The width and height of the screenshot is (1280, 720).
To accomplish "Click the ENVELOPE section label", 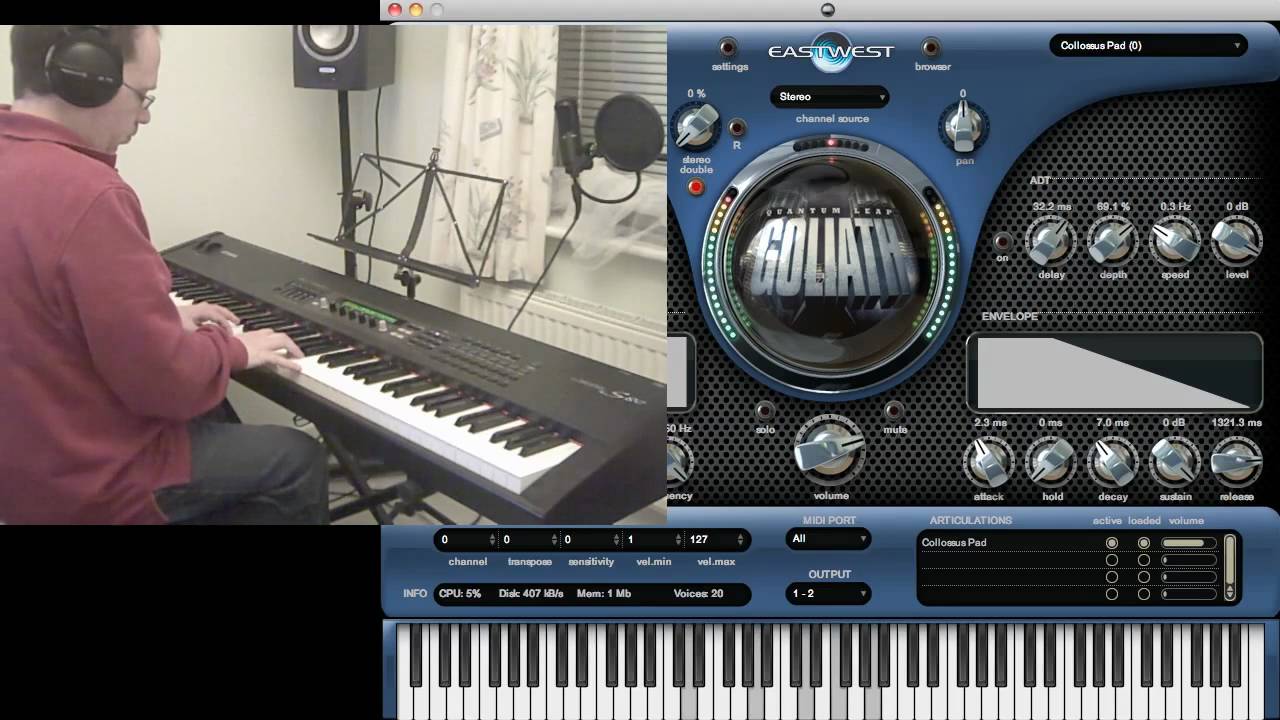I will [x=1010, y=316].
